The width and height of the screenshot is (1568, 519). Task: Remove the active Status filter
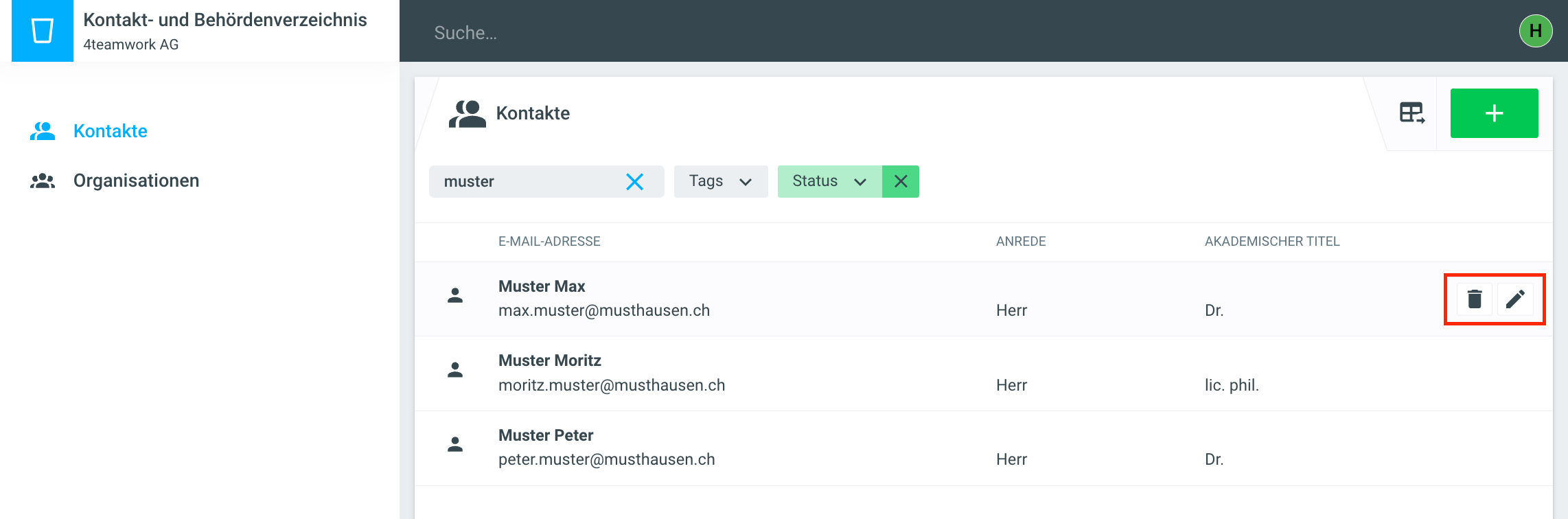(901, 182)
